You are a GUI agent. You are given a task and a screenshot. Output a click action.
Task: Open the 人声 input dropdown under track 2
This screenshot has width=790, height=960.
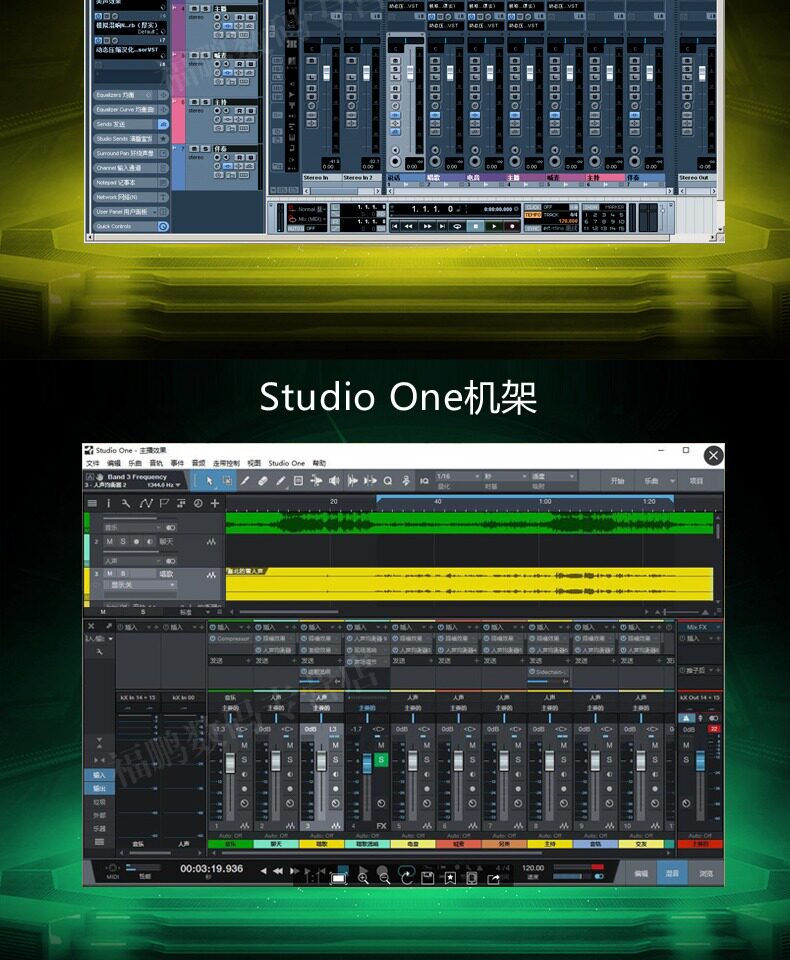click(x=132, y=561)
